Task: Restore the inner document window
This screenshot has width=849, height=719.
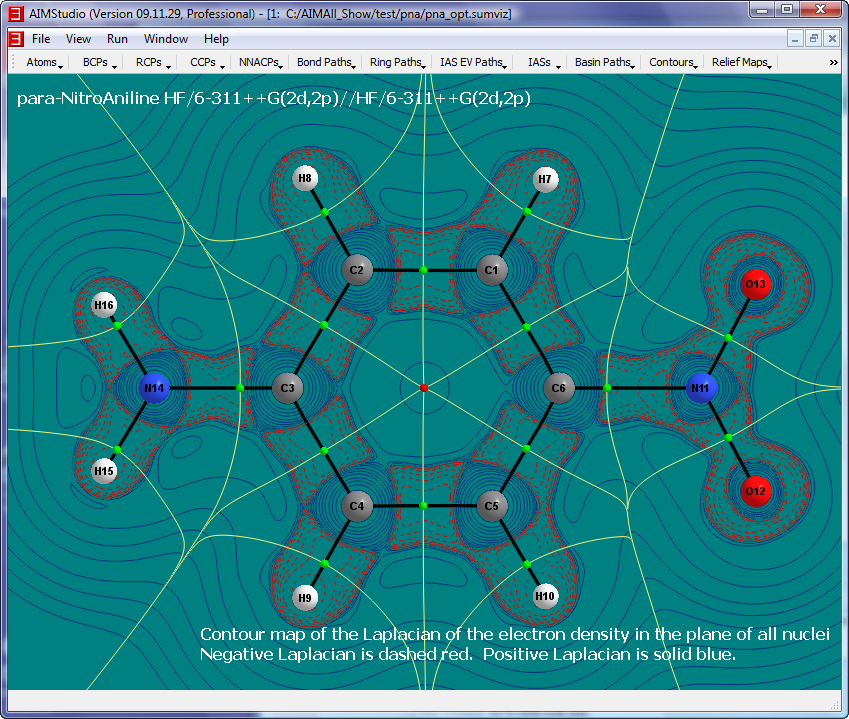Action: tap(814, 39)
